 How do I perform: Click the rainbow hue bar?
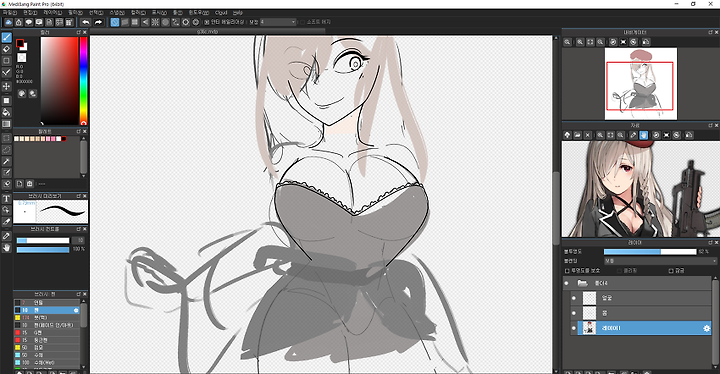pyautogui.click(x=84, y=80)
